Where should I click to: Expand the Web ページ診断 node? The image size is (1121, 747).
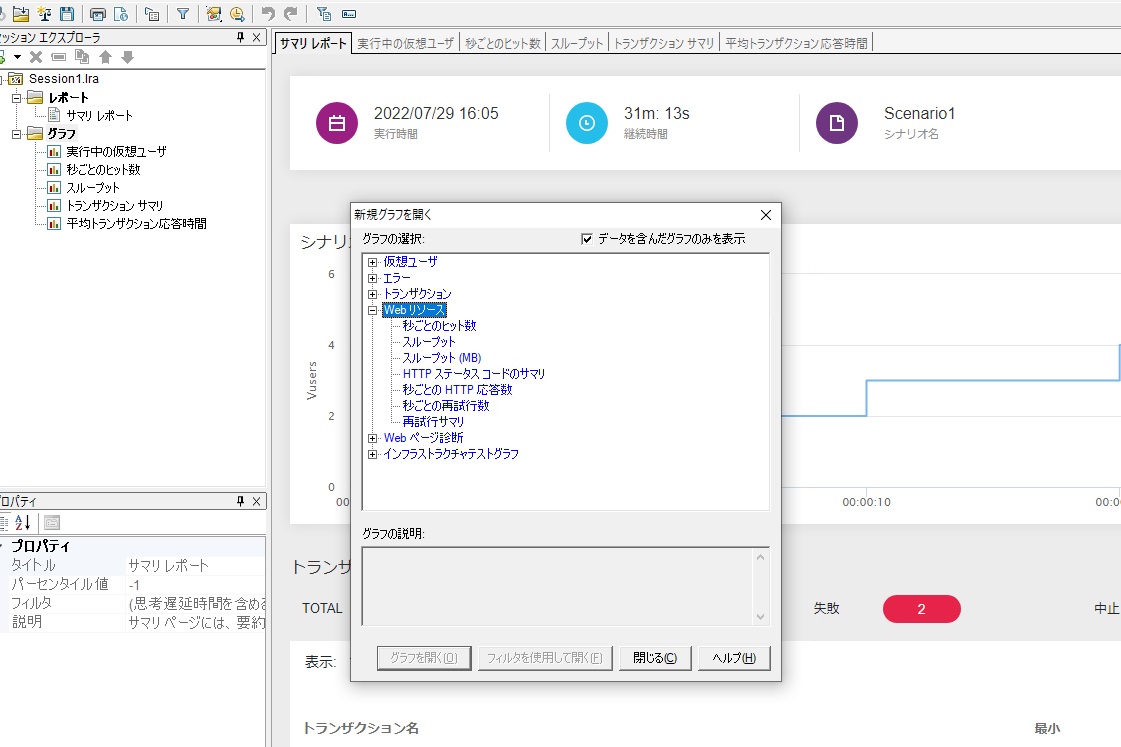point(373,438)
